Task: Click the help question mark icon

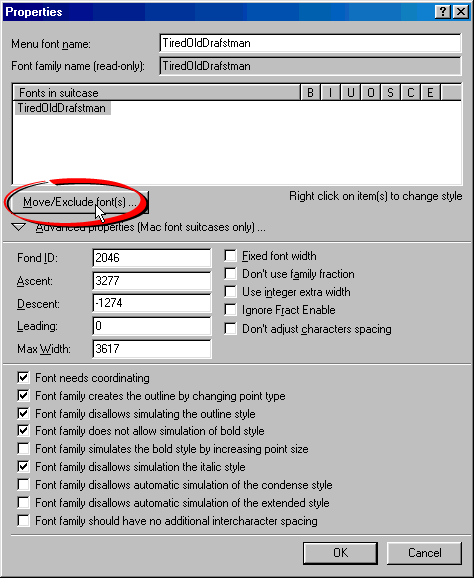Action: pos(442,12)
